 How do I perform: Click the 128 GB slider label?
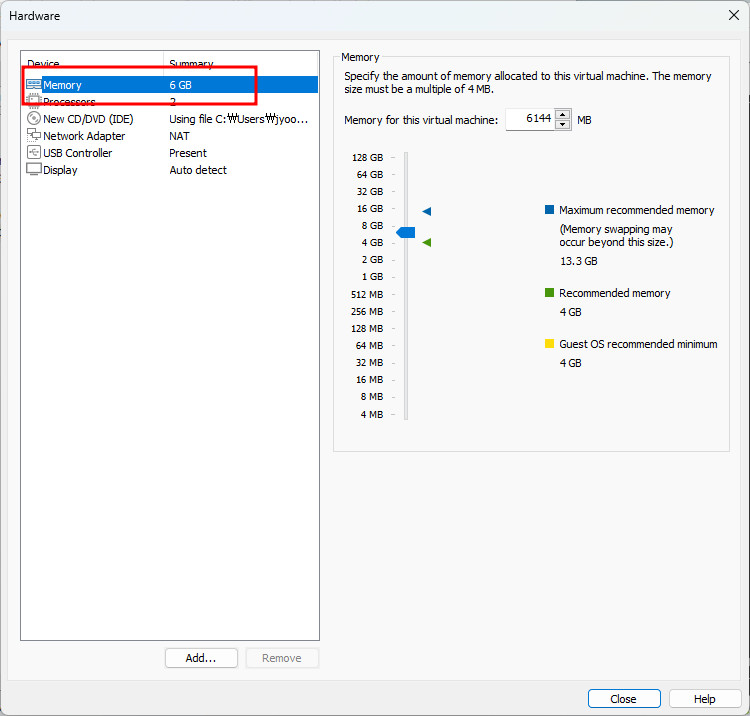(367, 157)
